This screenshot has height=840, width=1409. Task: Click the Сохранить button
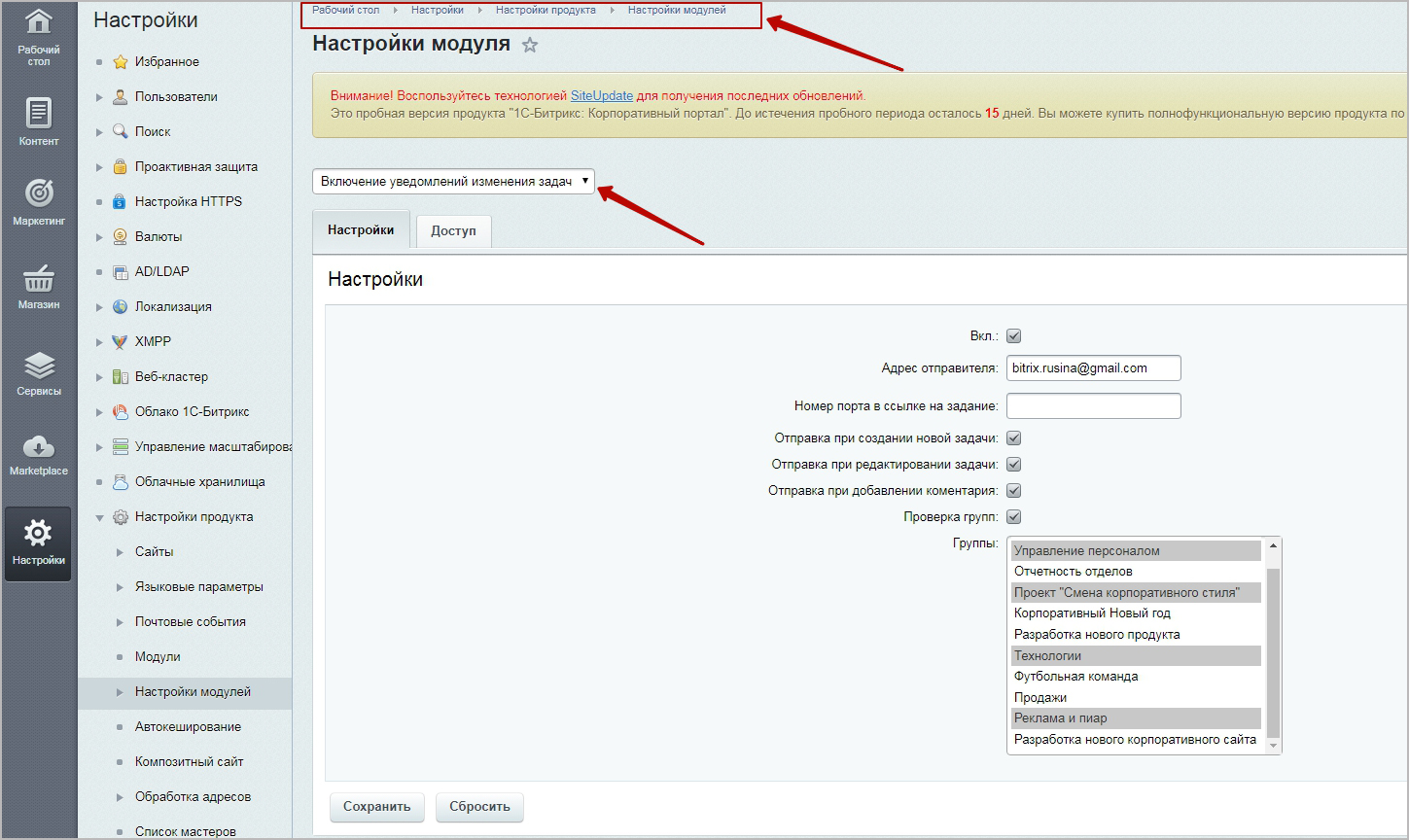pyautogui.click(x=377, y=807)
